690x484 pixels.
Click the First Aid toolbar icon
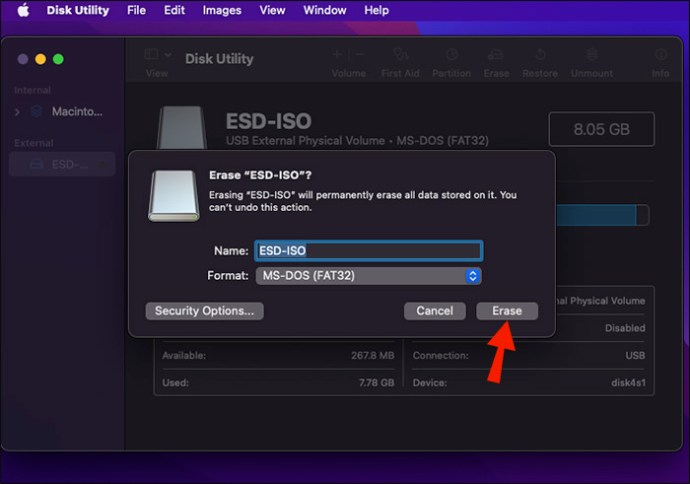400,55
